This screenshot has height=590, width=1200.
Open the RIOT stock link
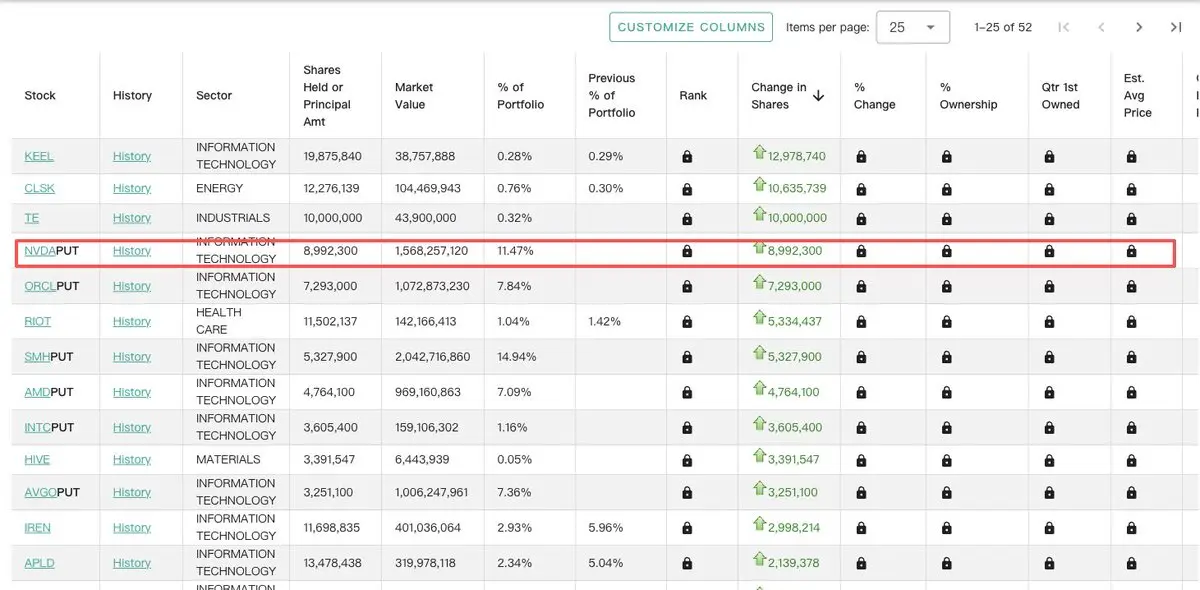click(38, 322)
